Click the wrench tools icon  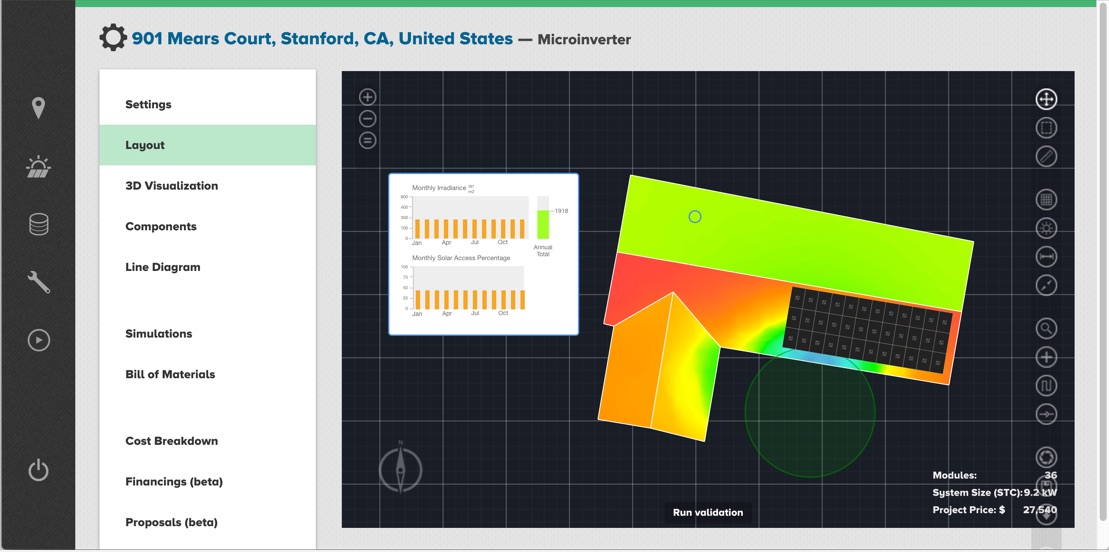point(38,282)
